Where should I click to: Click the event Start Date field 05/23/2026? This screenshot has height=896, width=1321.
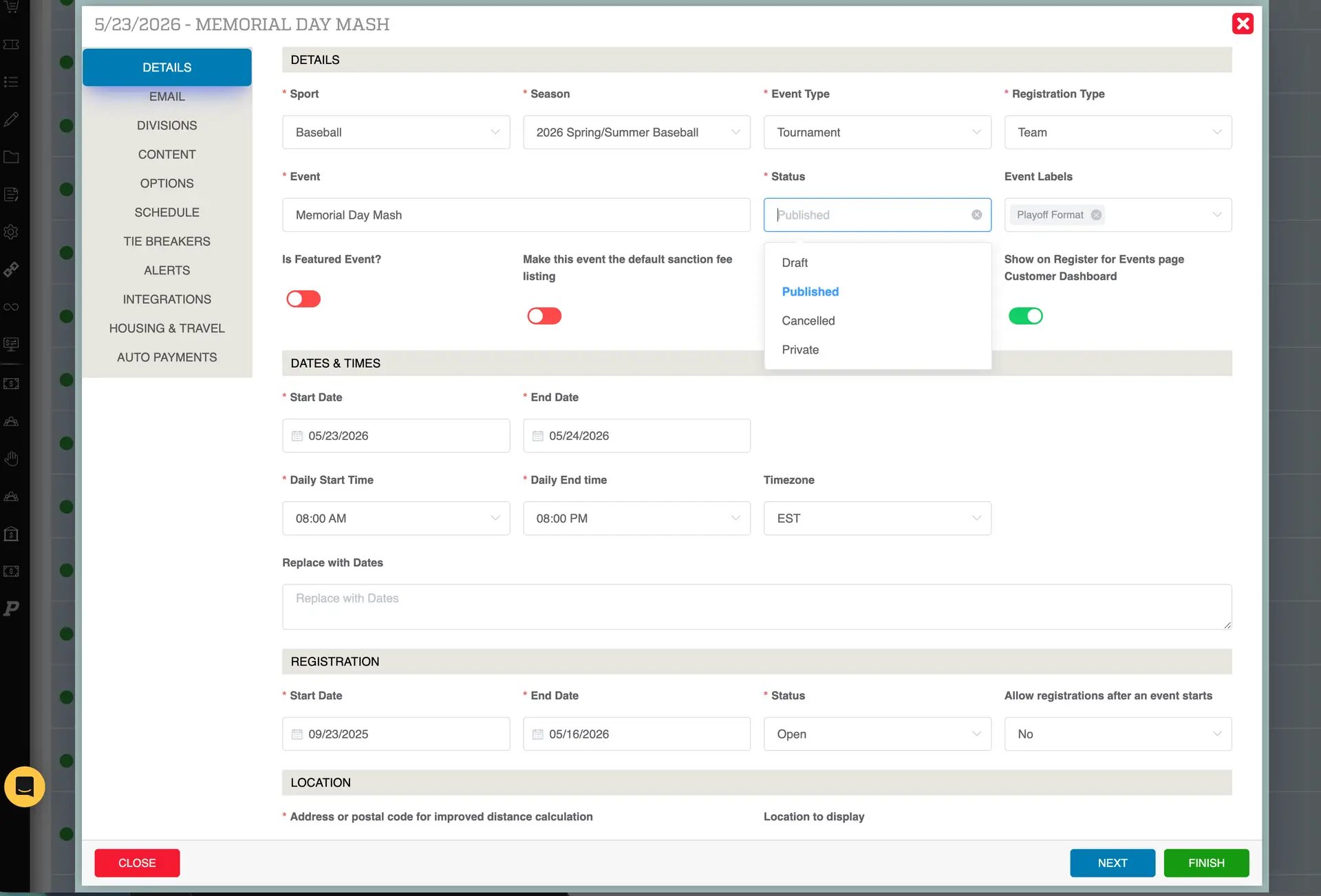click(x=396, y=436)
